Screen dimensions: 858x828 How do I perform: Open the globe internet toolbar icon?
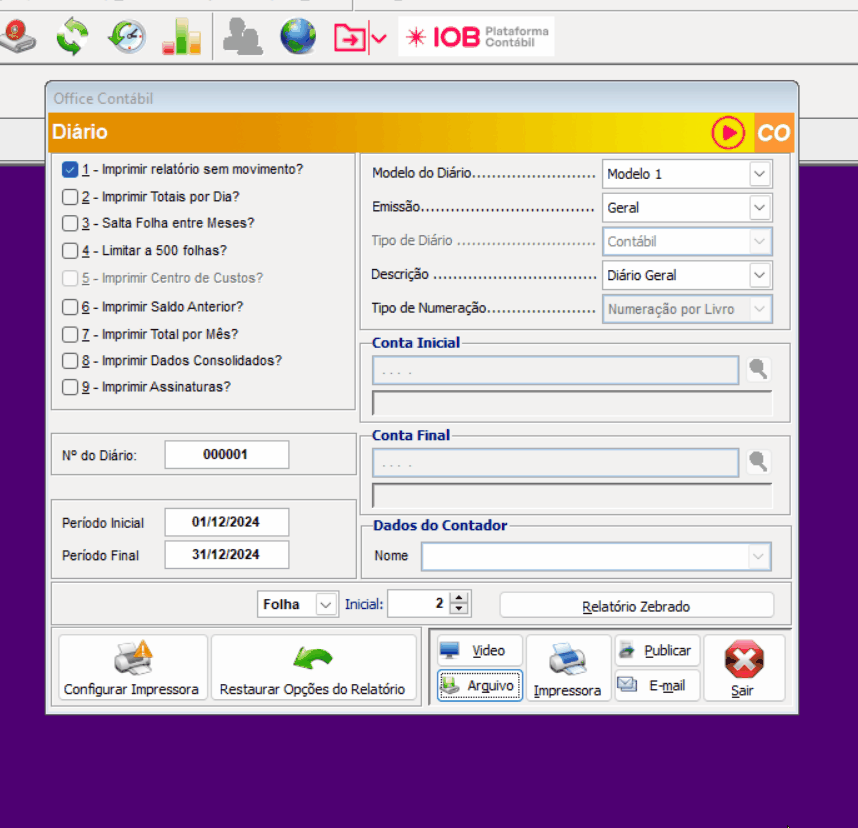point(297,37)
